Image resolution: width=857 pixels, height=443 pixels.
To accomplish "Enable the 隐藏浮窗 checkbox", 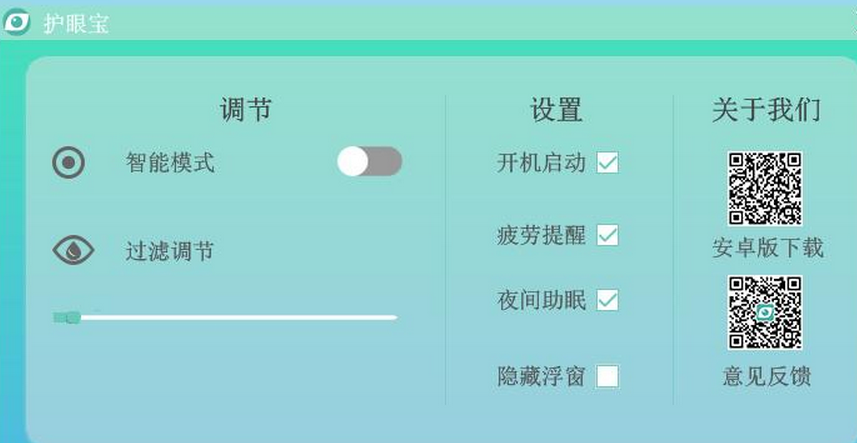I will click(x=607, y=376).
